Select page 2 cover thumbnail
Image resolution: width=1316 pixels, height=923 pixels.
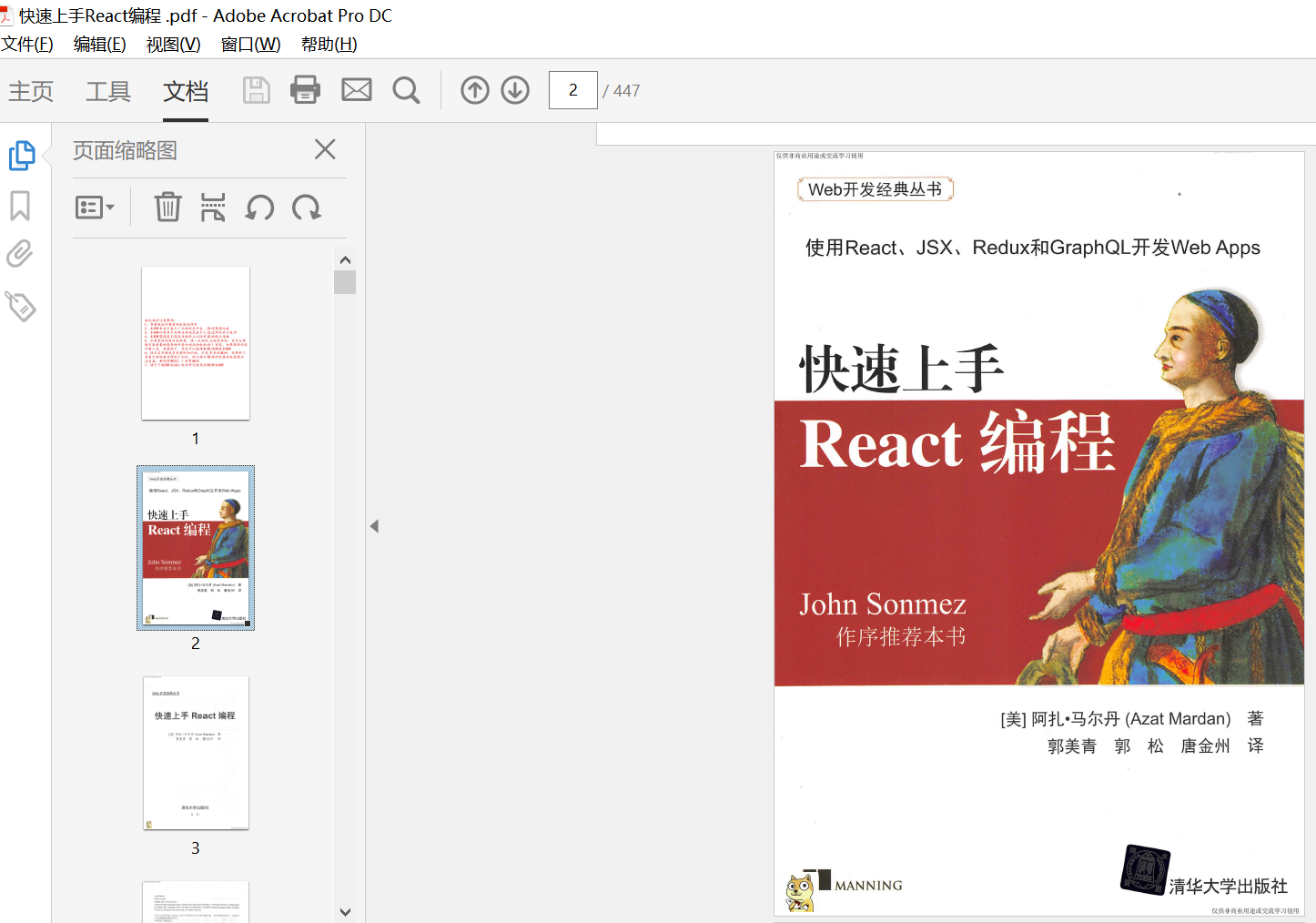[196, 548]
